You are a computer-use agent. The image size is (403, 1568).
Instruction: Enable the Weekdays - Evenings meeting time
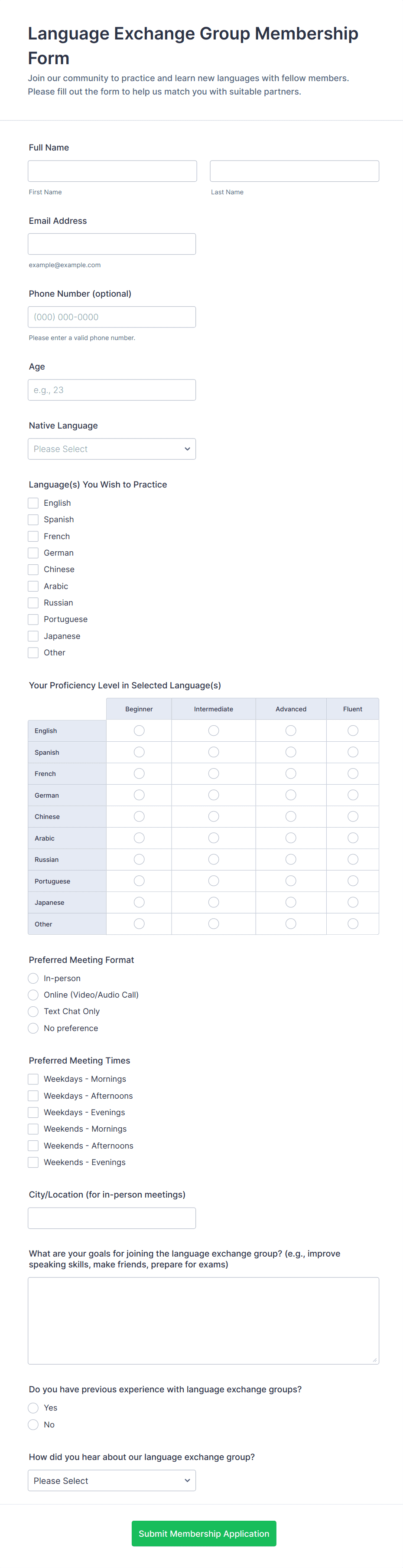click(x=33, y=1112)
